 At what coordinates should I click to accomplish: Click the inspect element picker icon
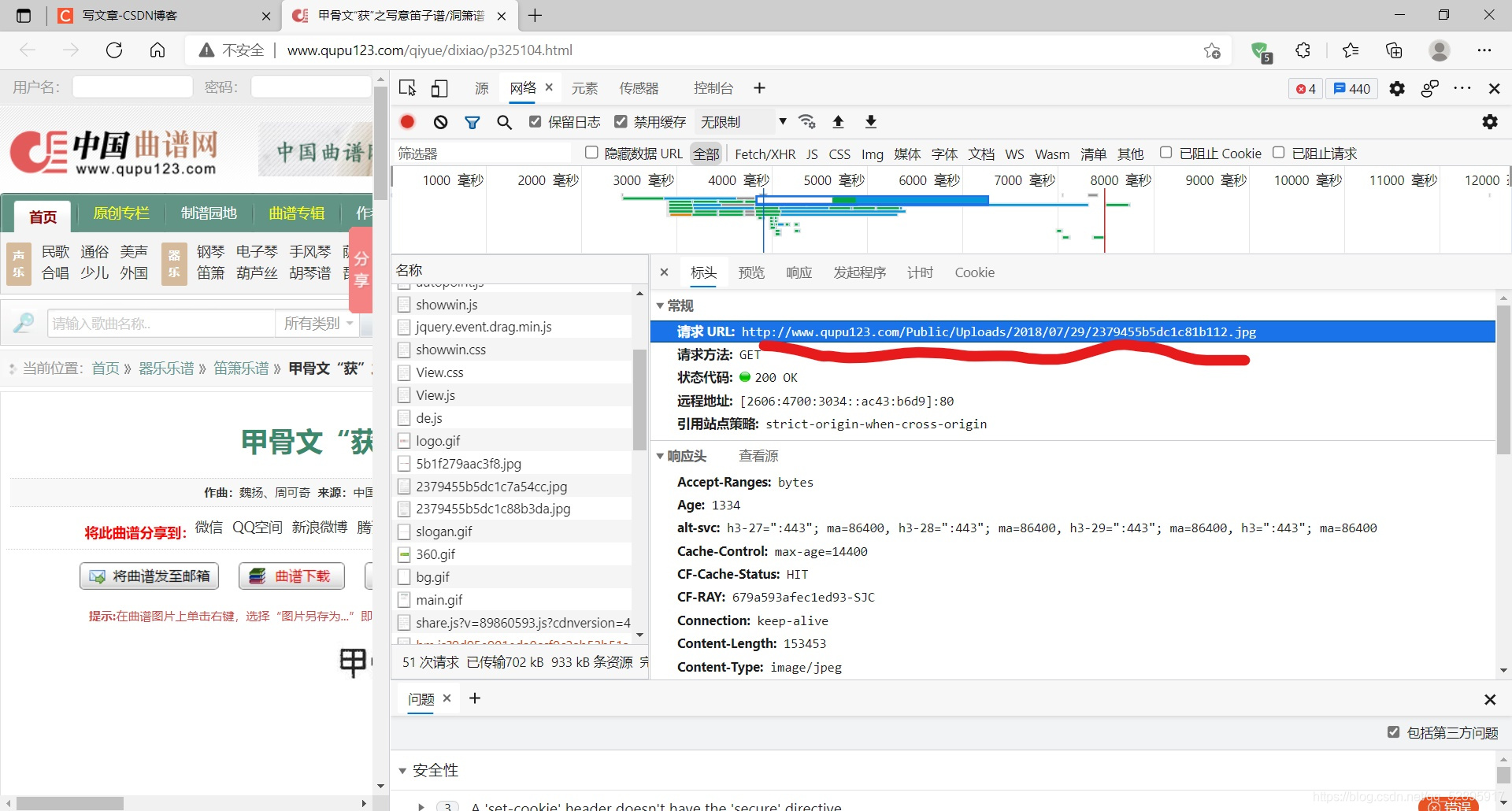pyautogui.click(x=407, y=88)
